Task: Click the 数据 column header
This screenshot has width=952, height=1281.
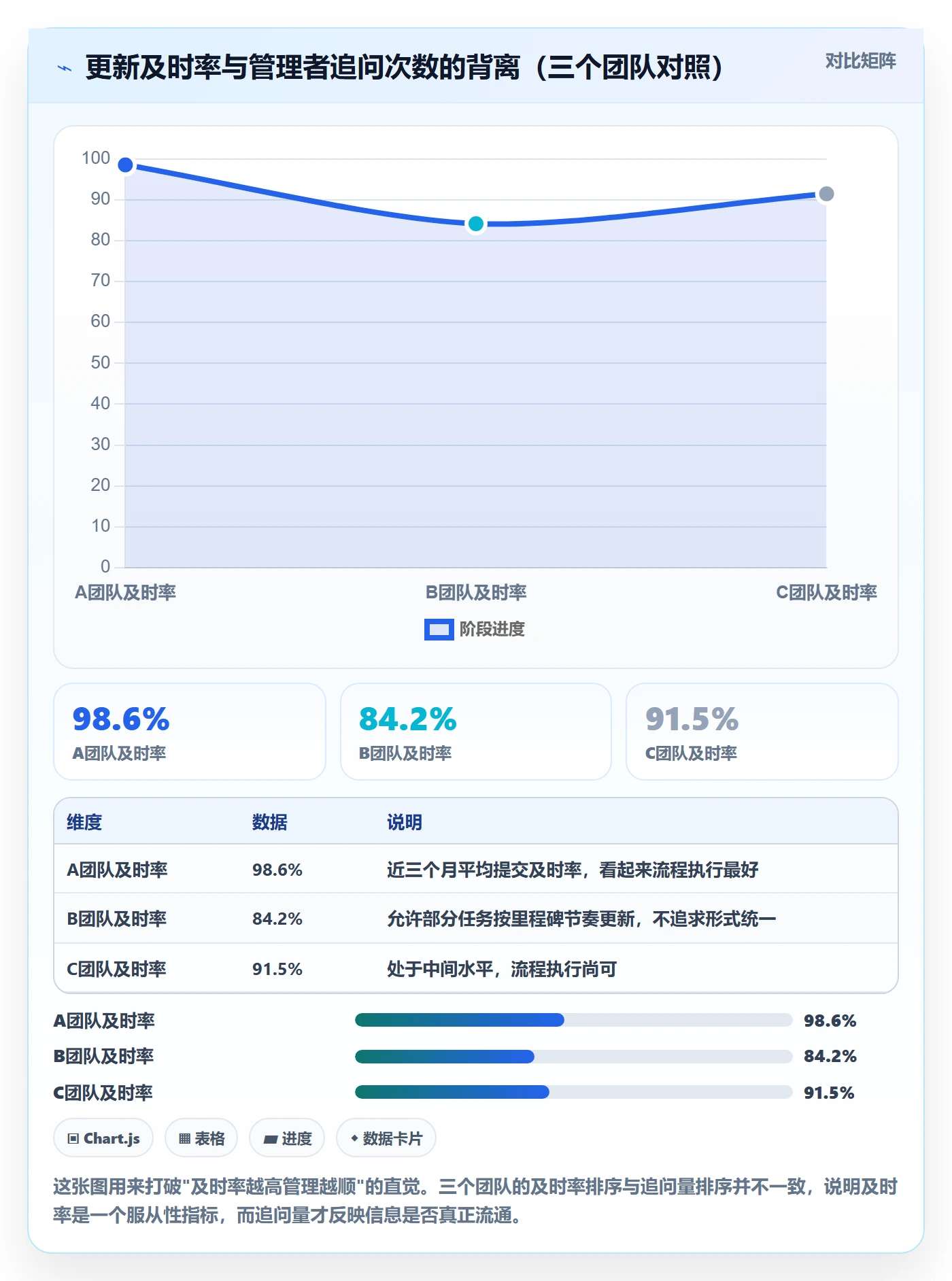Action: click(270, 822)
